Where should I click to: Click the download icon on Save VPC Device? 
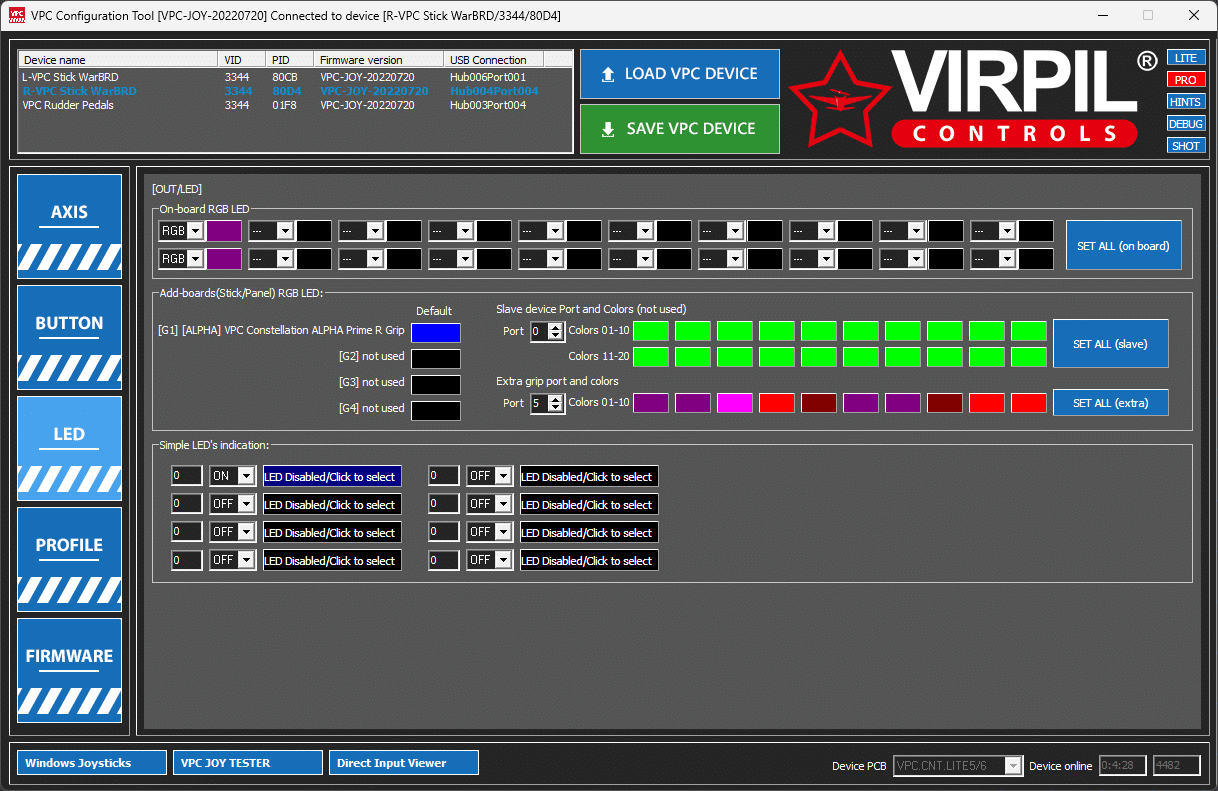[x=607, y=129]
